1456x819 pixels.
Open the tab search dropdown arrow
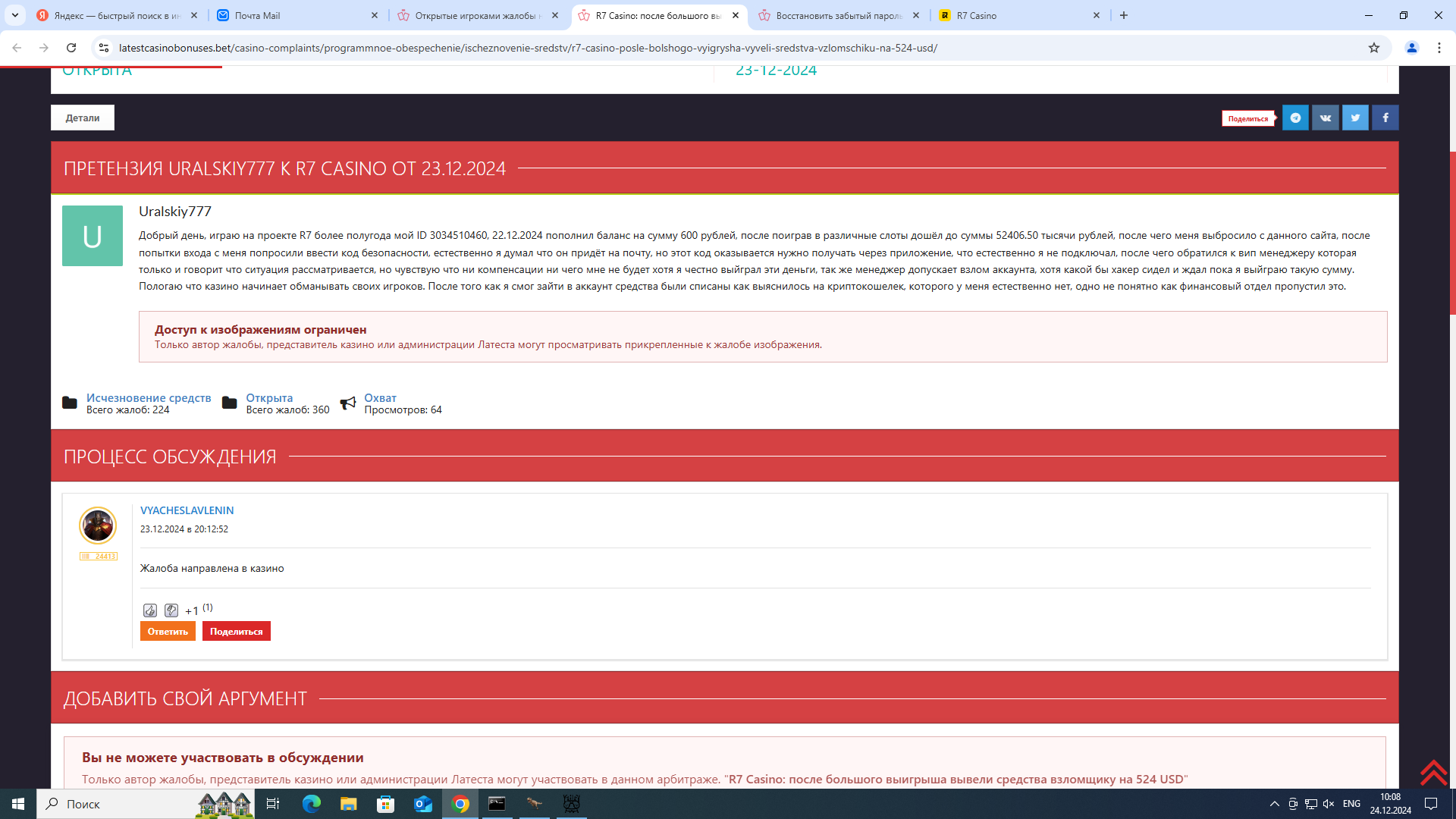click(x=15, y=15)
